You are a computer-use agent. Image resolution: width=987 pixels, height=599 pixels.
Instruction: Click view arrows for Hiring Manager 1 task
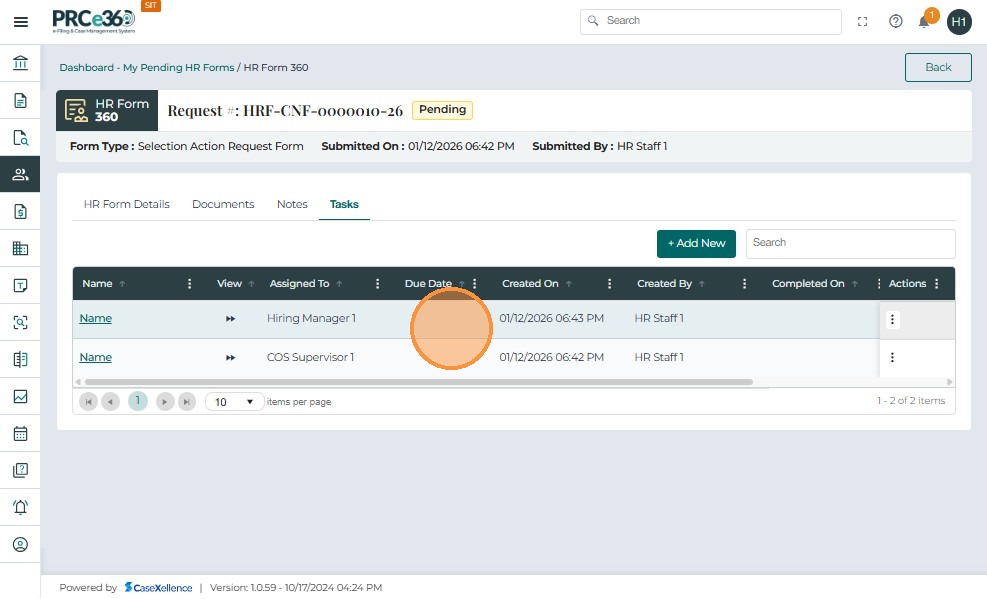click(230, 318)
